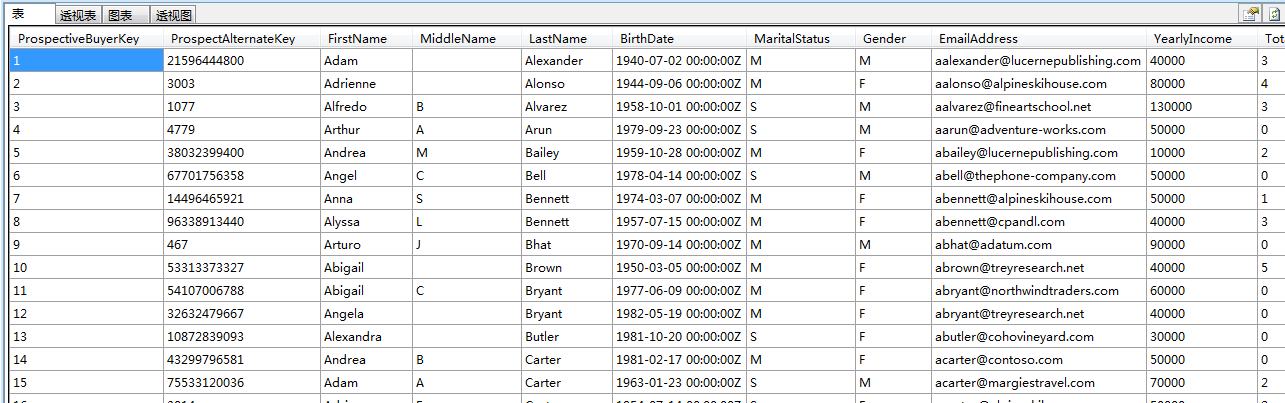Select the highlighted cell with key 1
This screenshot has height=403, width=1285.
pyautogui.click(x=86, y=61)
